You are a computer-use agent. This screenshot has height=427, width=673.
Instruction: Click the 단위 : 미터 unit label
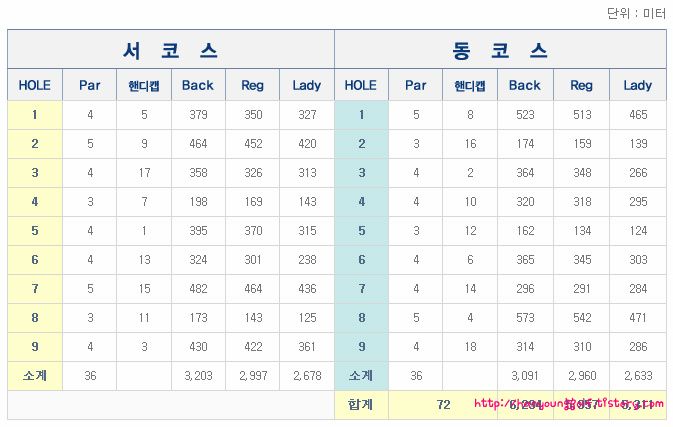[x=636, y=13]
